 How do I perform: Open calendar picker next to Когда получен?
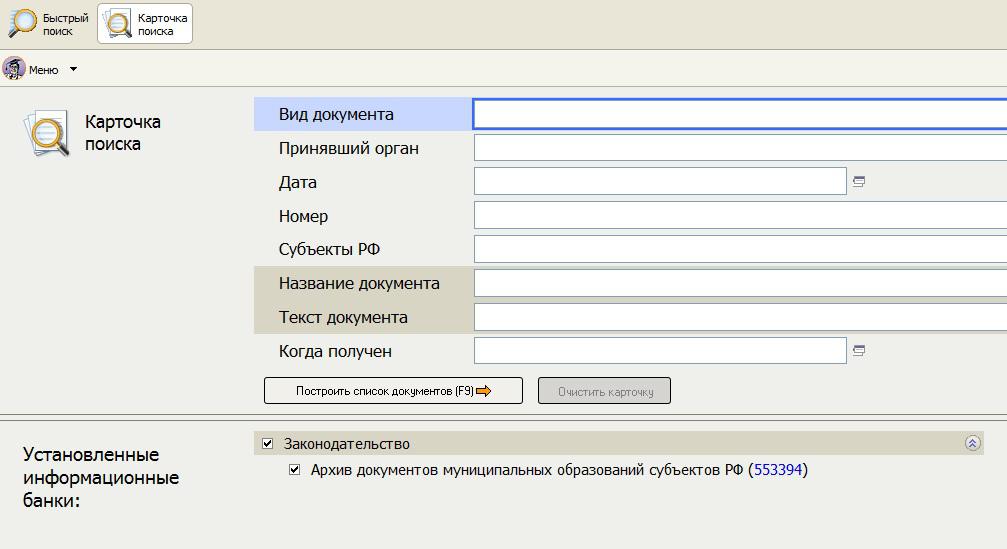click(858, 351)
